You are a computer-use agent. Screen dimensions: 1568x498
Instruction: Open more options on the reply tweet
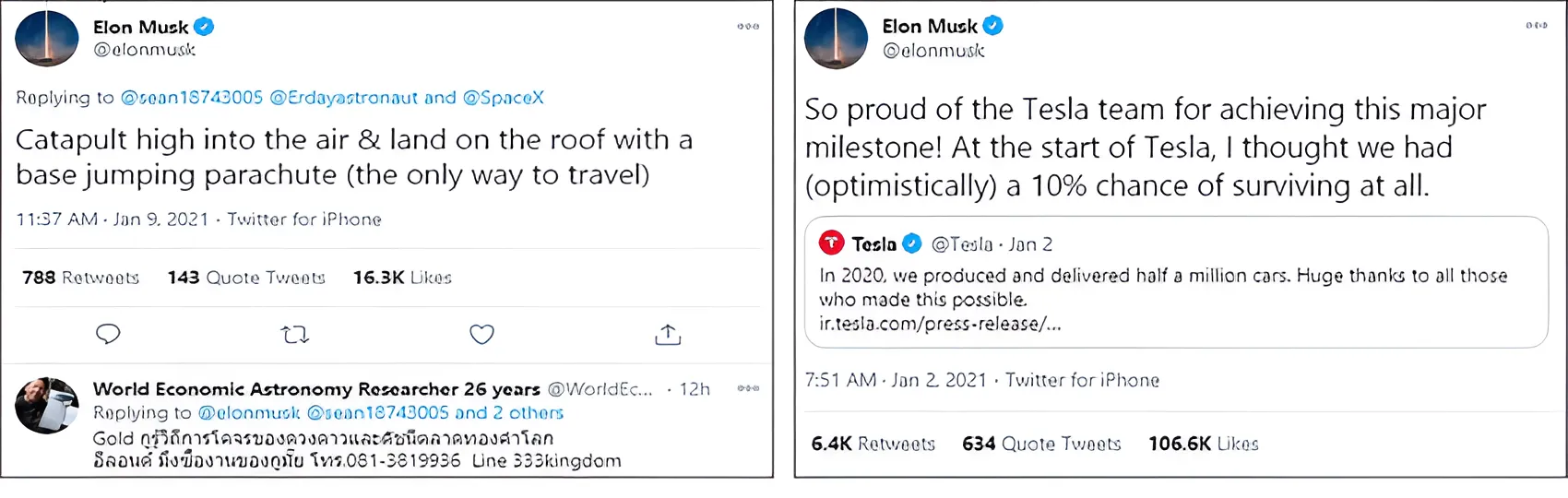point(748,388)
